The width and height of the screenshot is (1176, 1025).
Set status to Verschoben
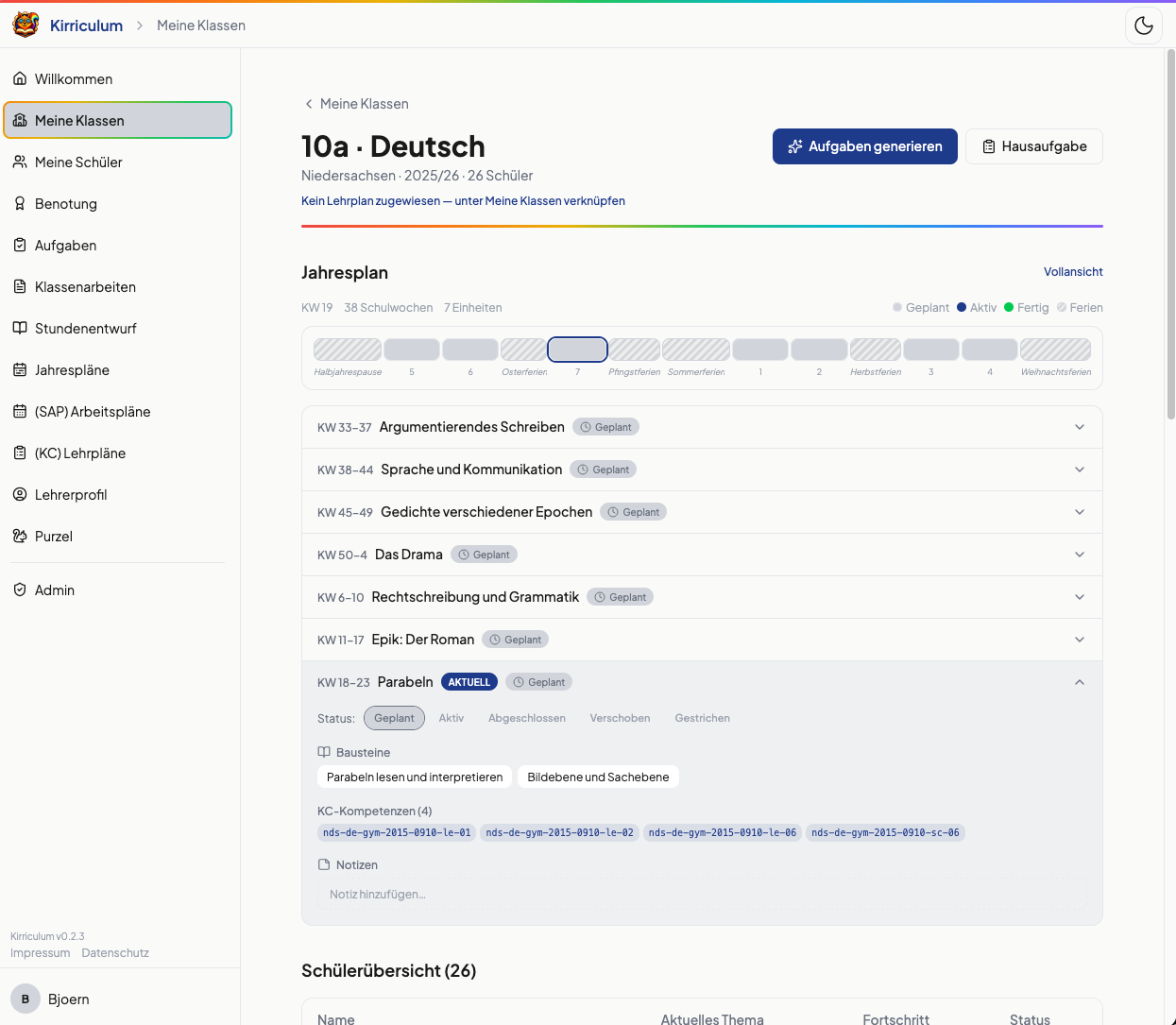(620, 718)
